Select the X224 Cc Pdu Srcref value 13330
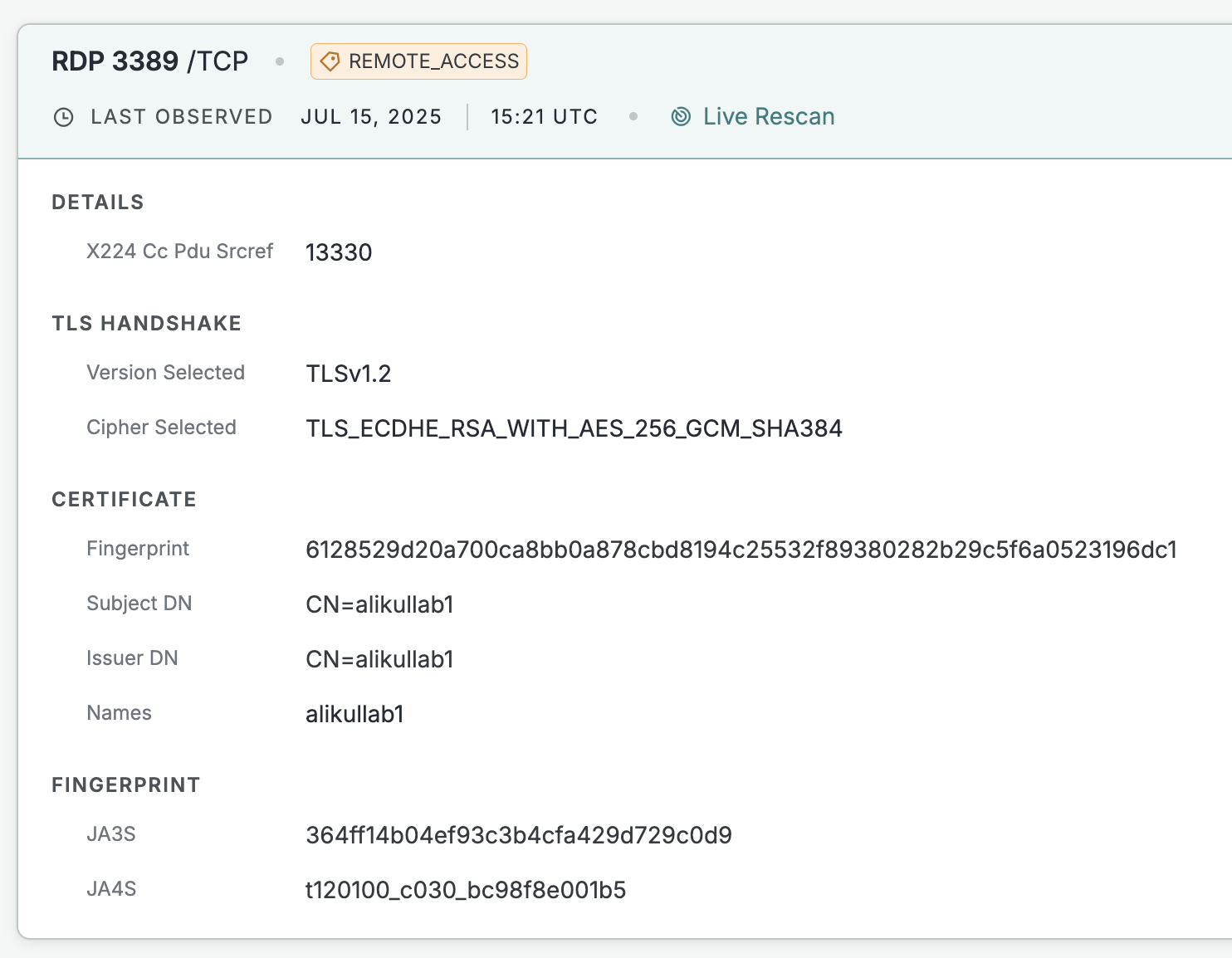Screen dimensions: 1232x958 pos(339,252)
